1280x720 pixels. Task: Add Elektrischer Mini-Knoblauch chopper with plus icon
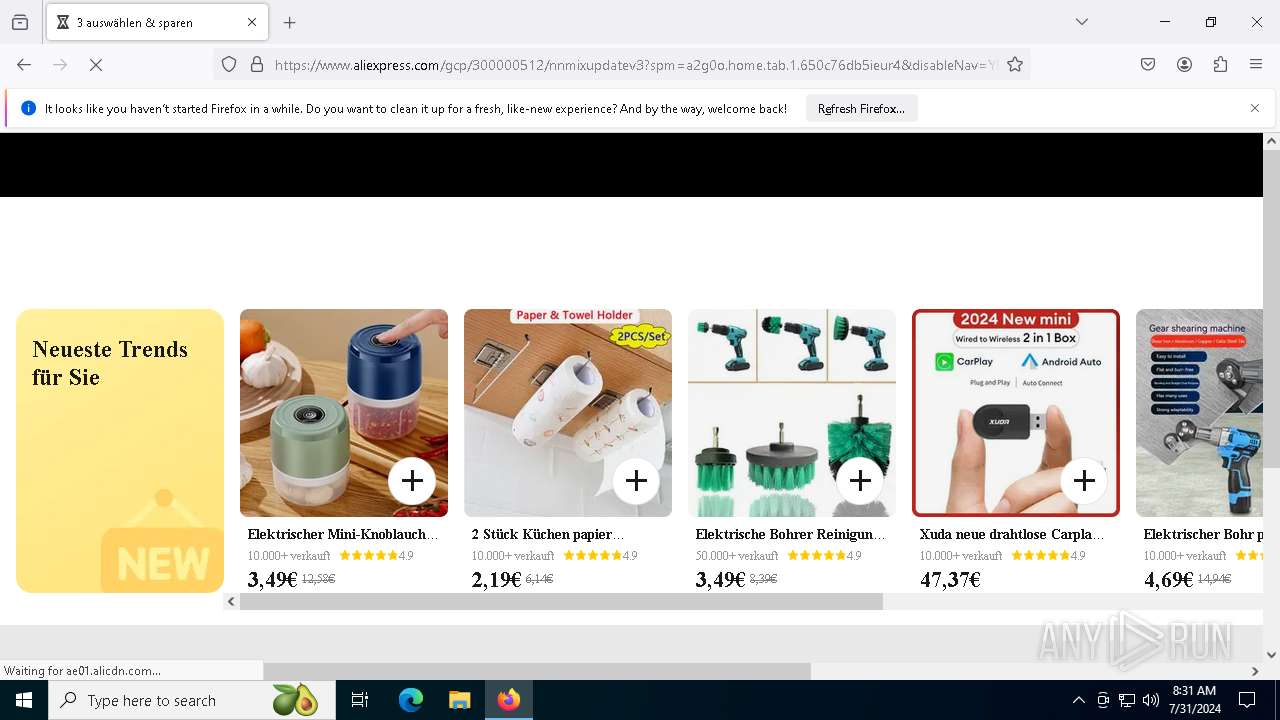(x=412, y=481)
